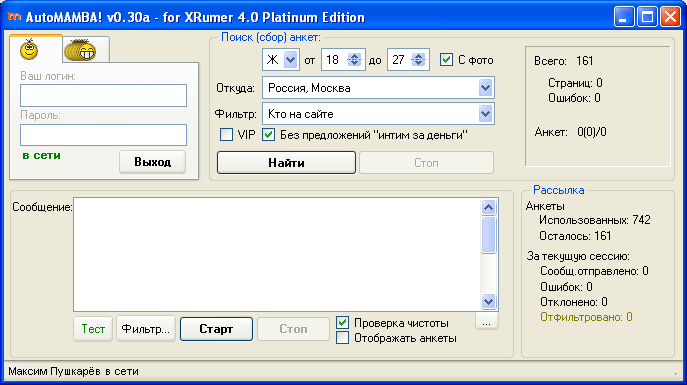Enable 'Отображать анкеты' checkbox

click(342, 338)
